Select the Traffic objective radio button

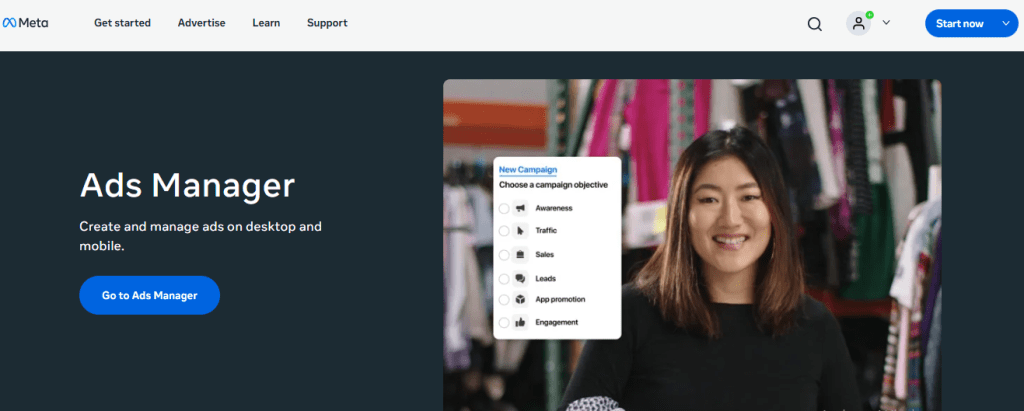(504, 231)
